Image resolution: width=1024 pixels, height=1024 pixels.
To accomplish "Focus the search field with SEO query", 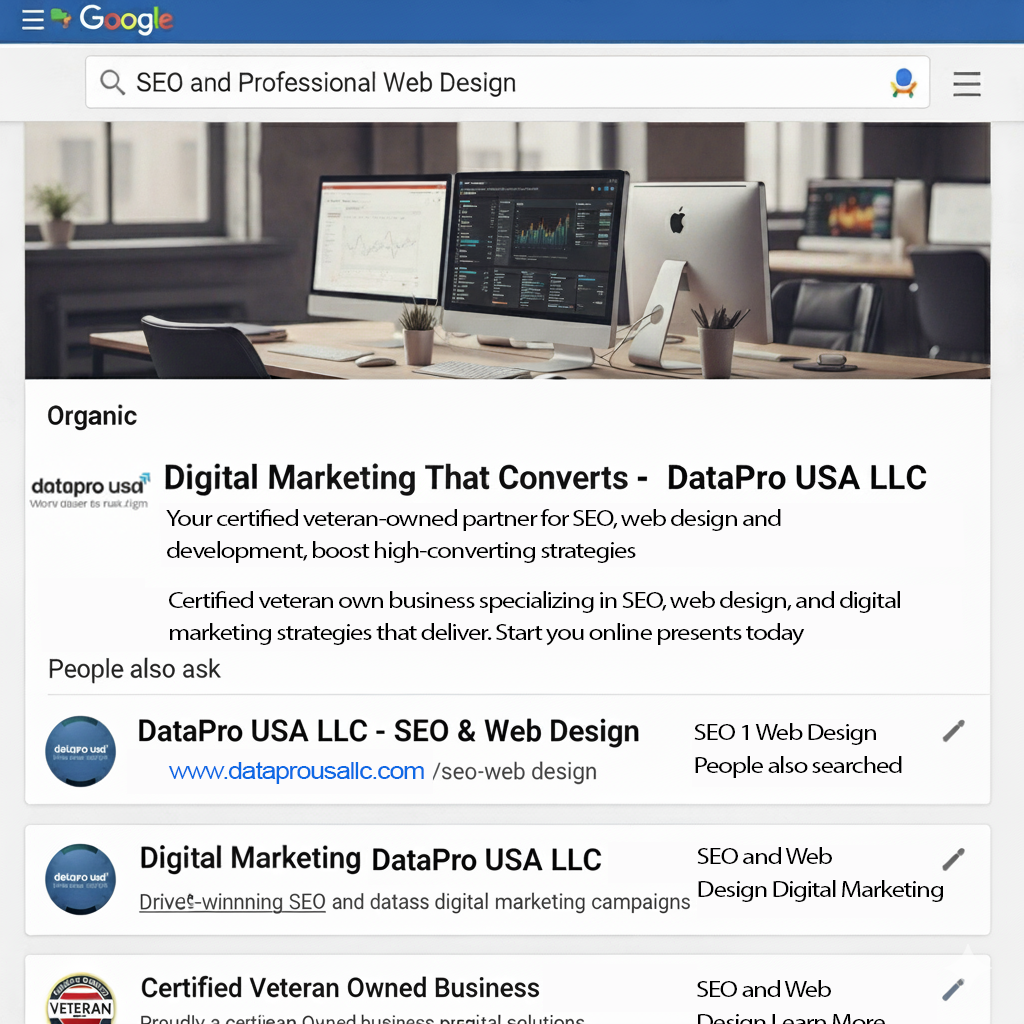I will 500,82.
